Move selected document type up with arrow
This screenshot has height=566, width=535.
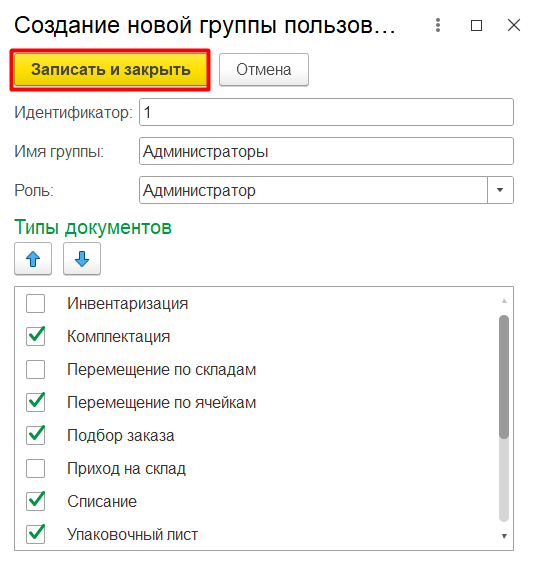(33, 259)
